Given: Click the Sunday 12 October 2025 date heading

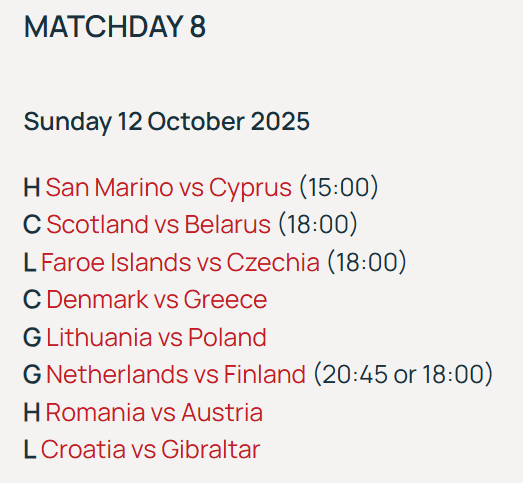Looking at the screenshot, I should (167, 122).
